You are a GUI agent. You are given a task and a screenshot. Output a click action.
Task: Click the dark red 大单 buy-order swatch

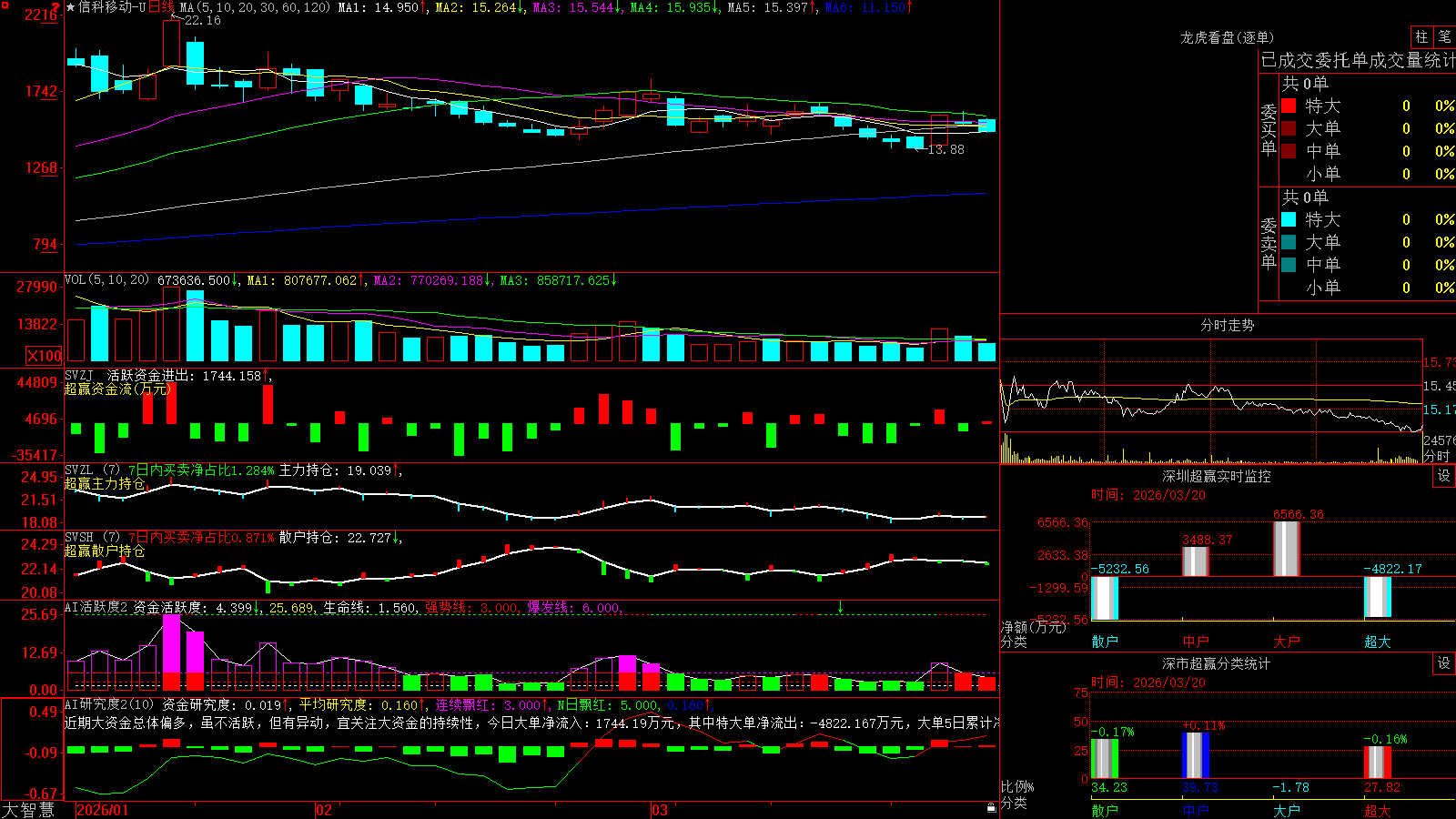1289,128
